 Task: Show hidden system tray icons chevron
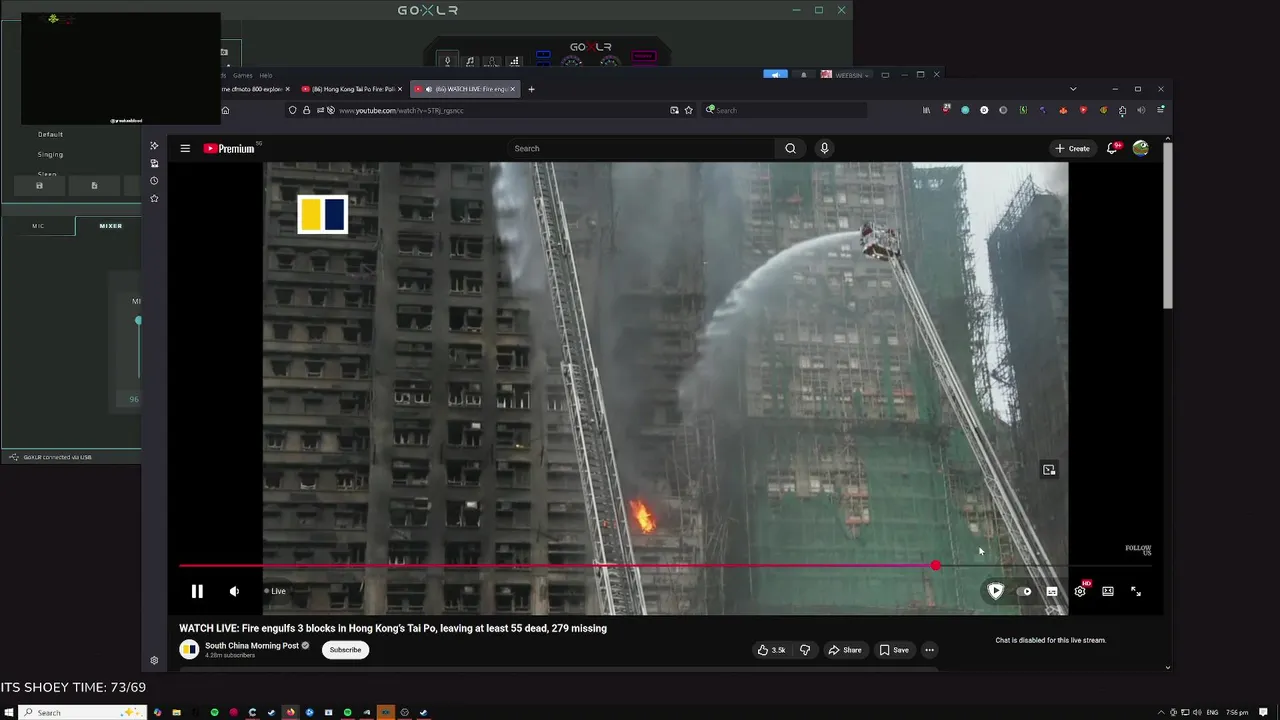click(x=1161, y=712)
